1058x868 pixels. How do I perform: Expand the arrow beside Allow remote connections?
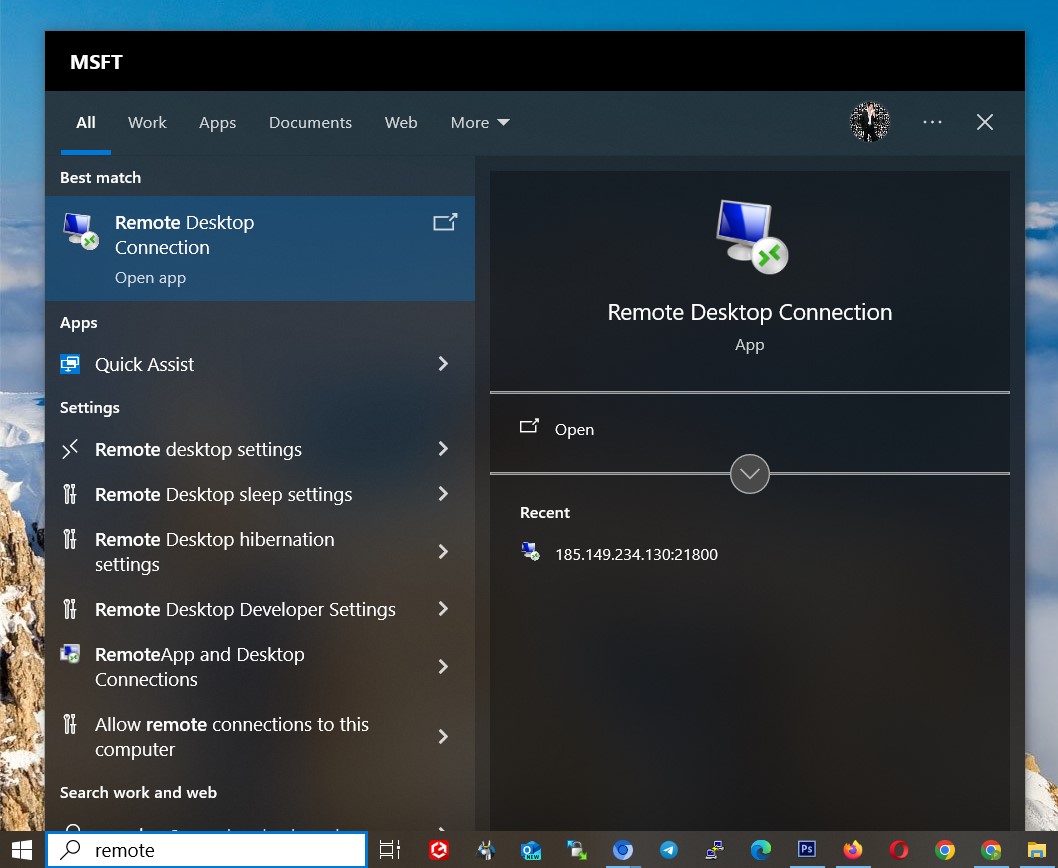point(443,736)
